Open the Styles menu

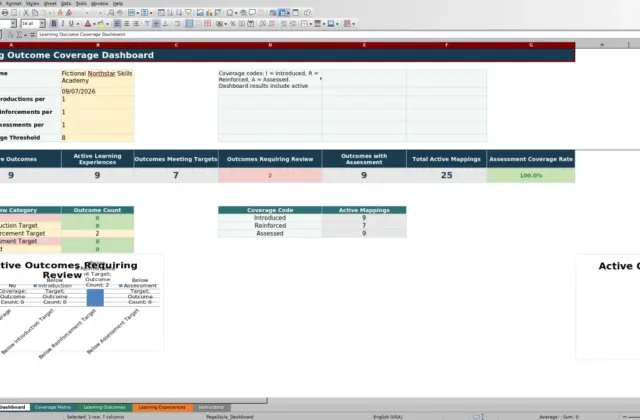pos(33,3)
